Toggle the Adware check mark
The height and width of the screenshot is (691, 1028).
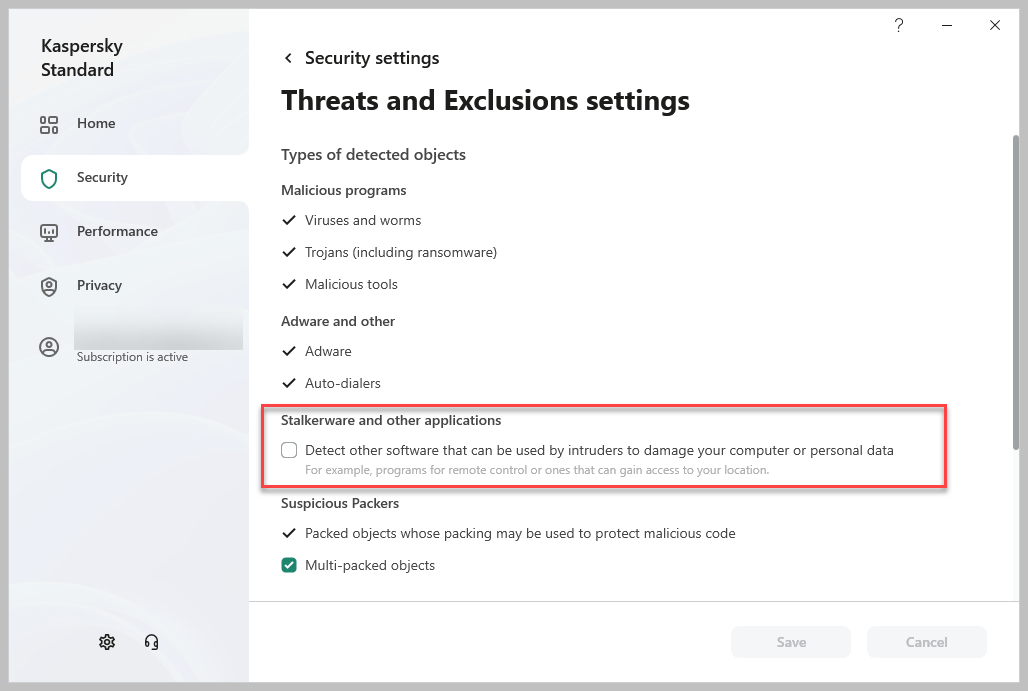point(289,351)
